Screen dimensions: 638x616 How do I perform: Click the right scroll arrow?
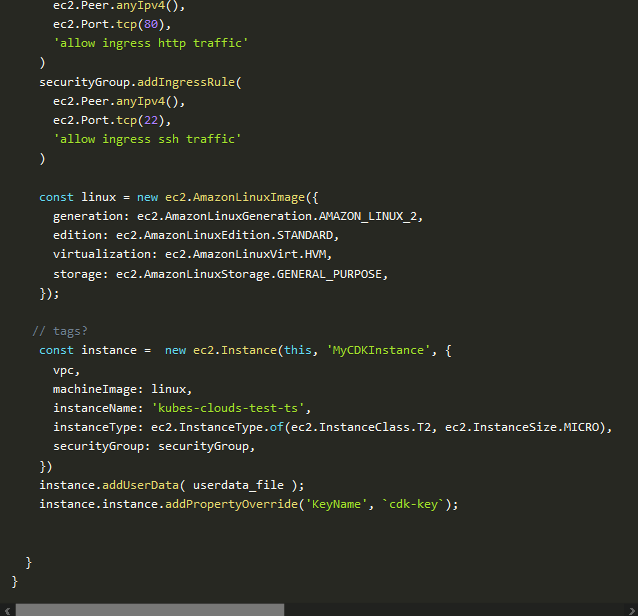point(631,610)
